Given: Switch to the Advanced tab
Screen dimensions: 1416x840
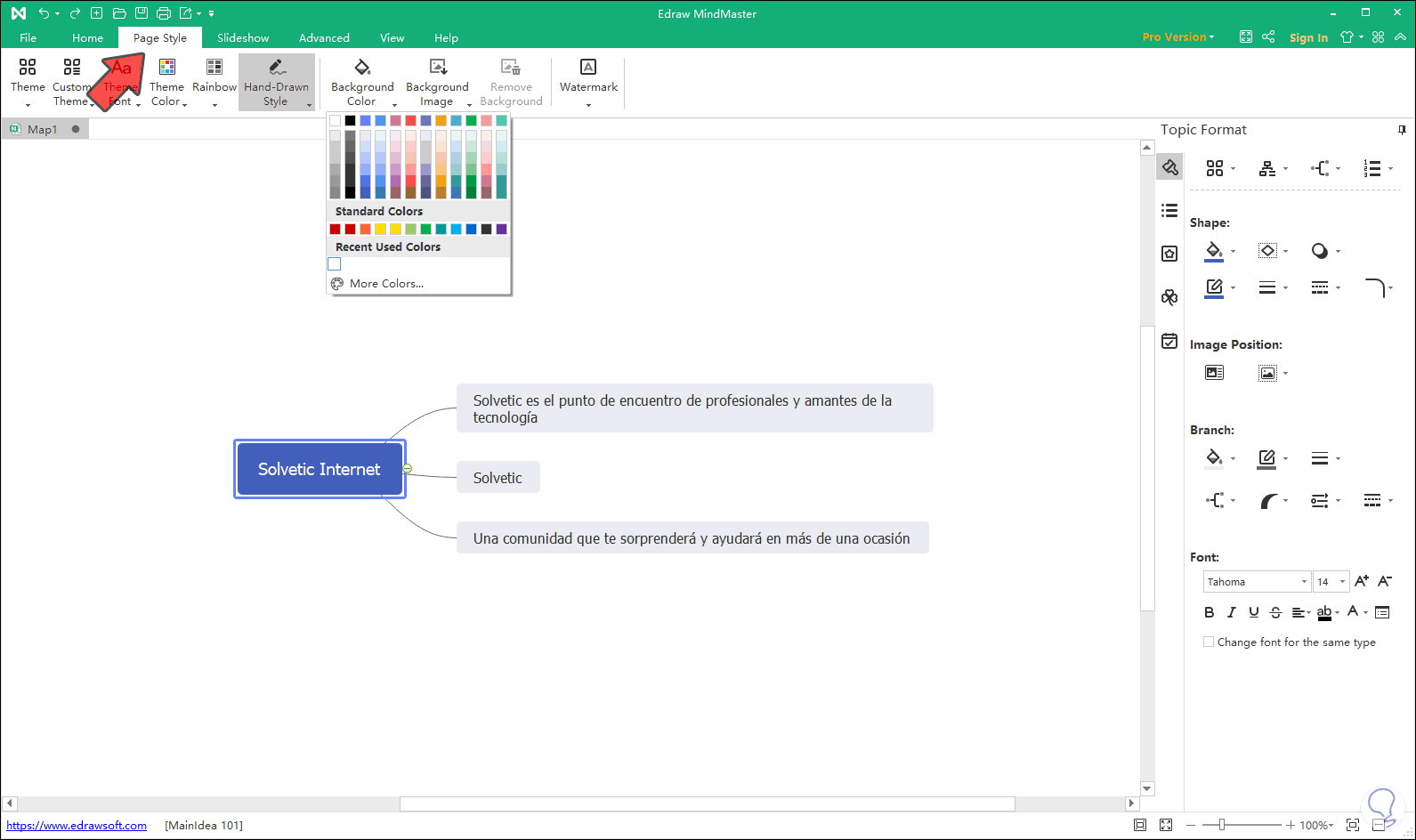Looking at the screenshot, I should (x=324, y=38).
